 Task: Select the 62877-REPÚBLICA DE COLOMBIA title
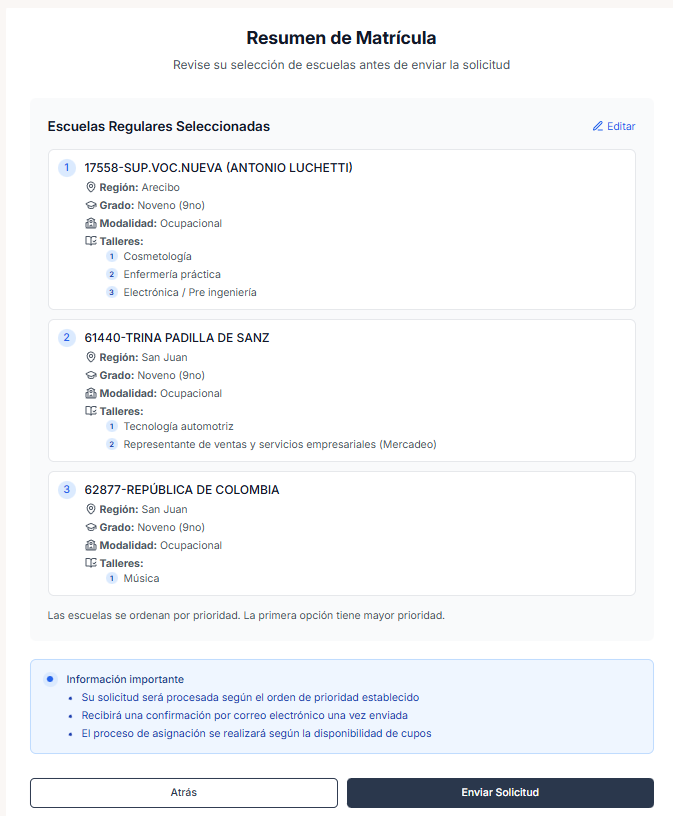(x=182, y=490)
